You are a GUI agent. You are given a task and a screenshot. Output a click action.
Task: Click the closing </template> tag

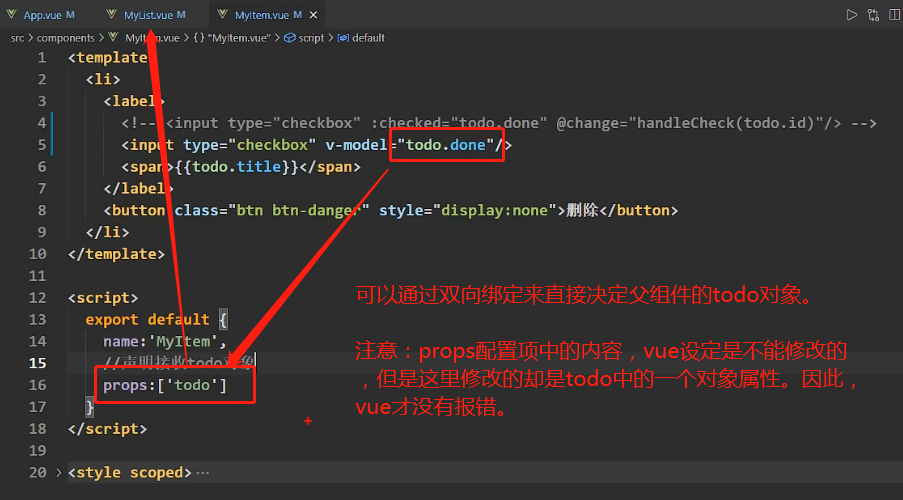(x=116, y=254)
